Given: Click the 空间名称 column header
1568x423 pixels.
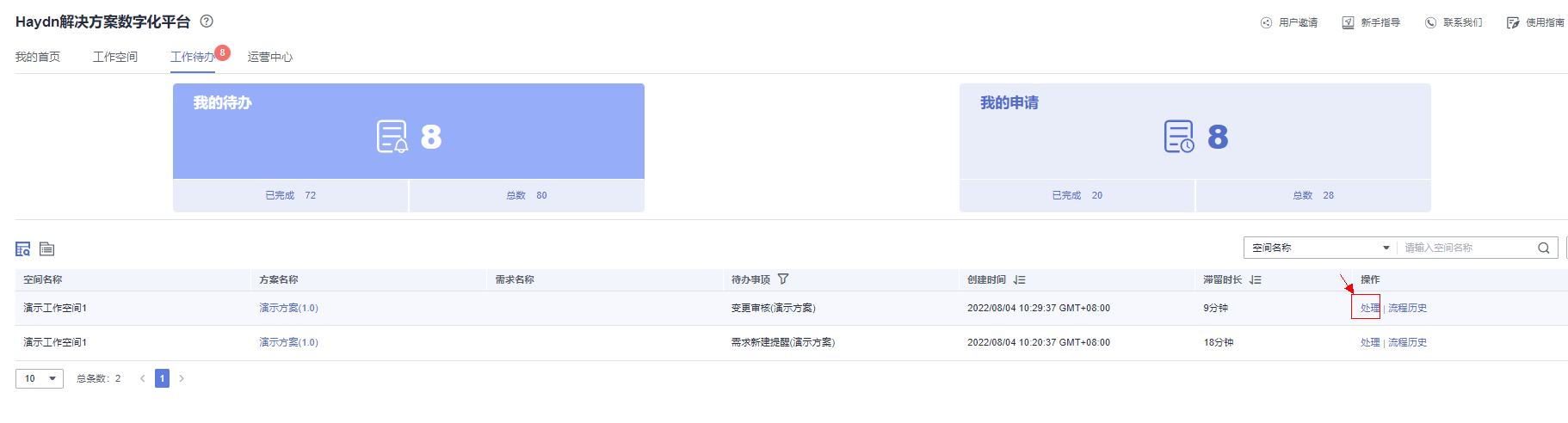Looking at the screenshot, I should 43,279.
